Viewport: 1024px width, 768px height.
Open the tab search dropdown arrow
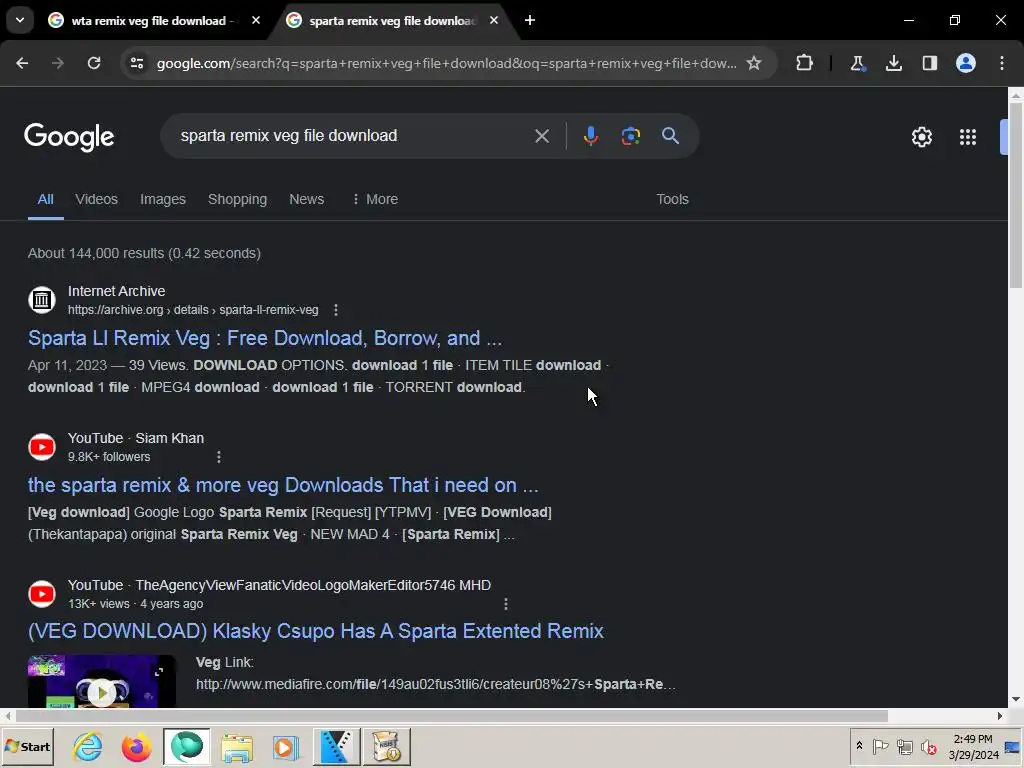pyautogui.click(x=20, y=20)
